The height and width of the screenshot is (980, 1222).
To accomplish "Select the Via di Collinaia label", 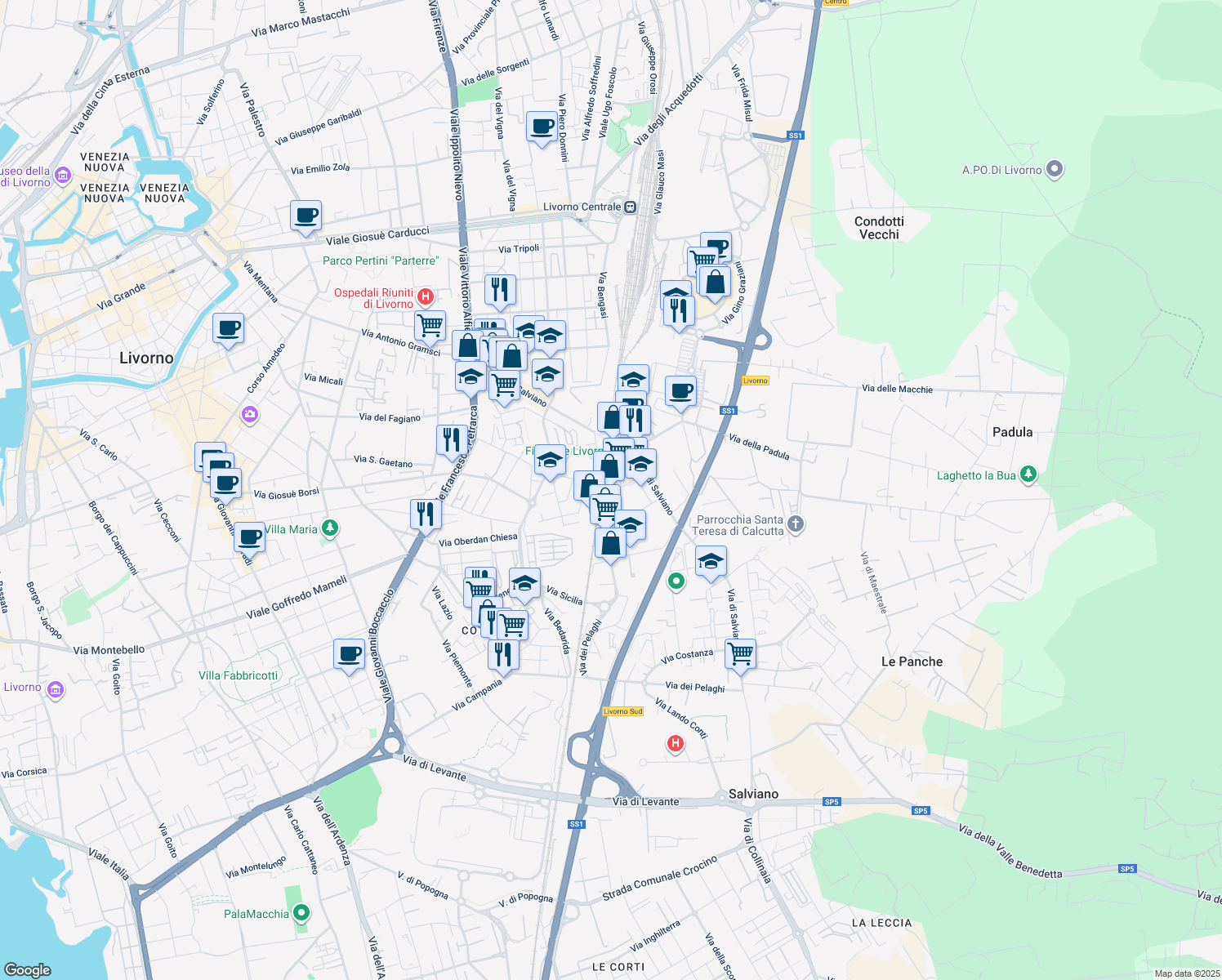I will pyautogui.click(x=757, y=850).
